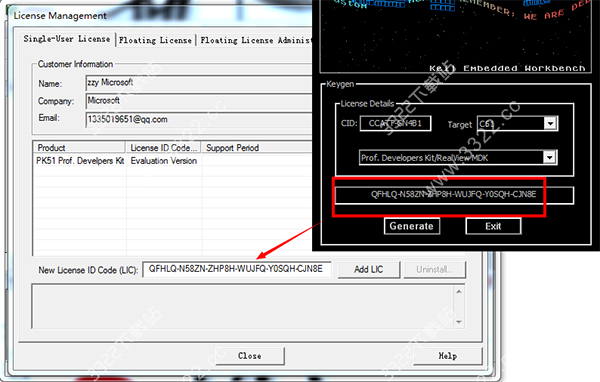Viewport: 600px width, 382px height.
Task: Click the Name field in Customer Information
Action: click(199, 83)
